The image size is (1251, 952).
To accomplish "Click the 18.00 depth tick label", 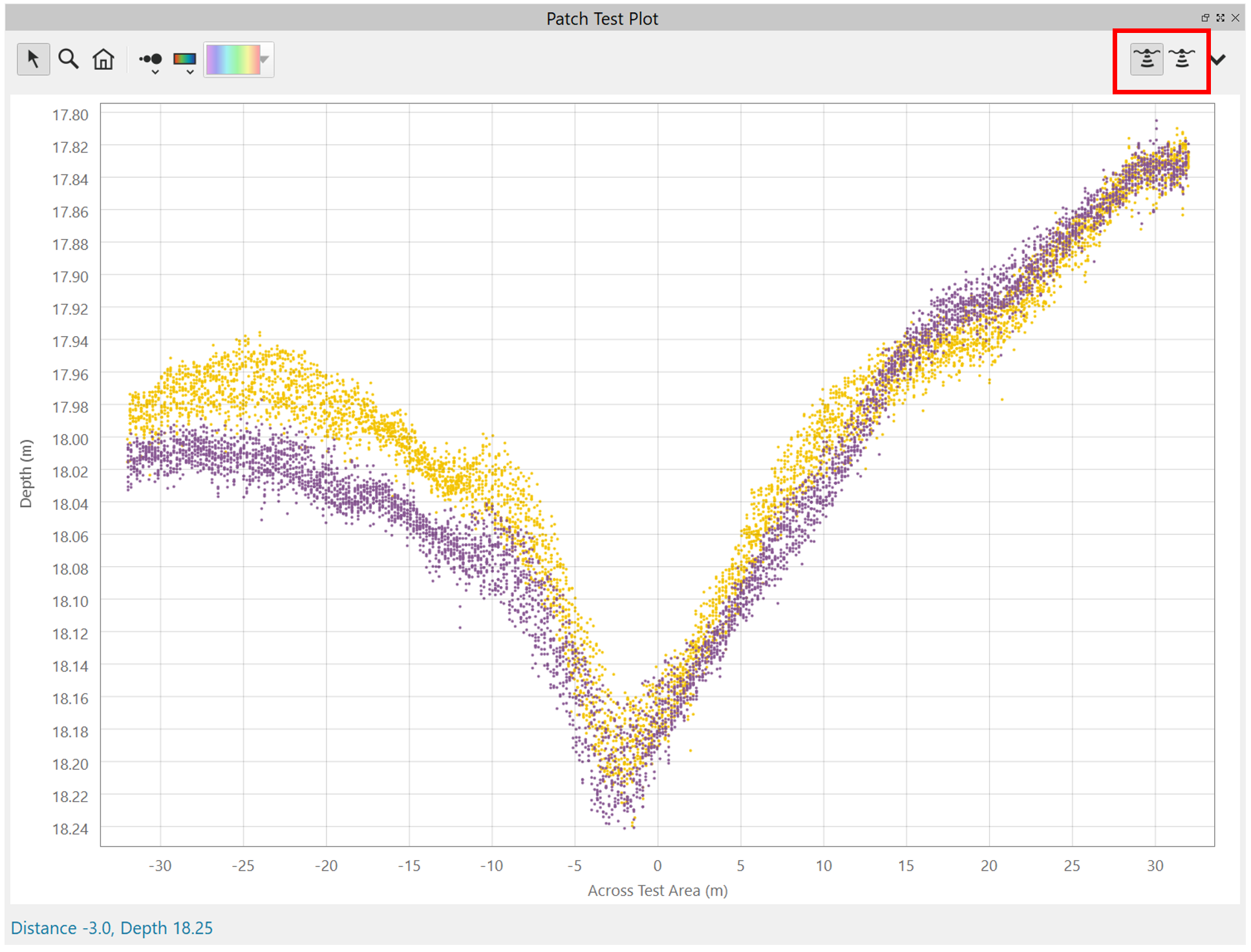I will point(70,439).
